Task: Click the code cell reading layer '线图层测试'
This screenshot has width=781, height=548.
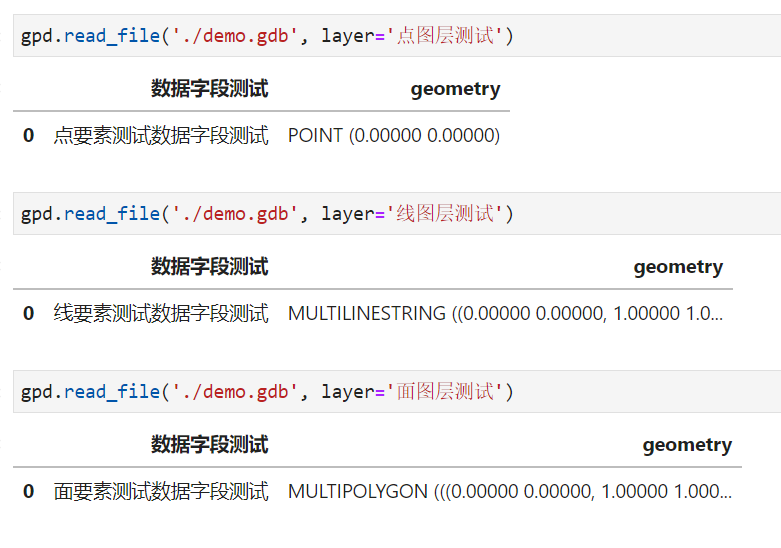Action: coord(397,213)
